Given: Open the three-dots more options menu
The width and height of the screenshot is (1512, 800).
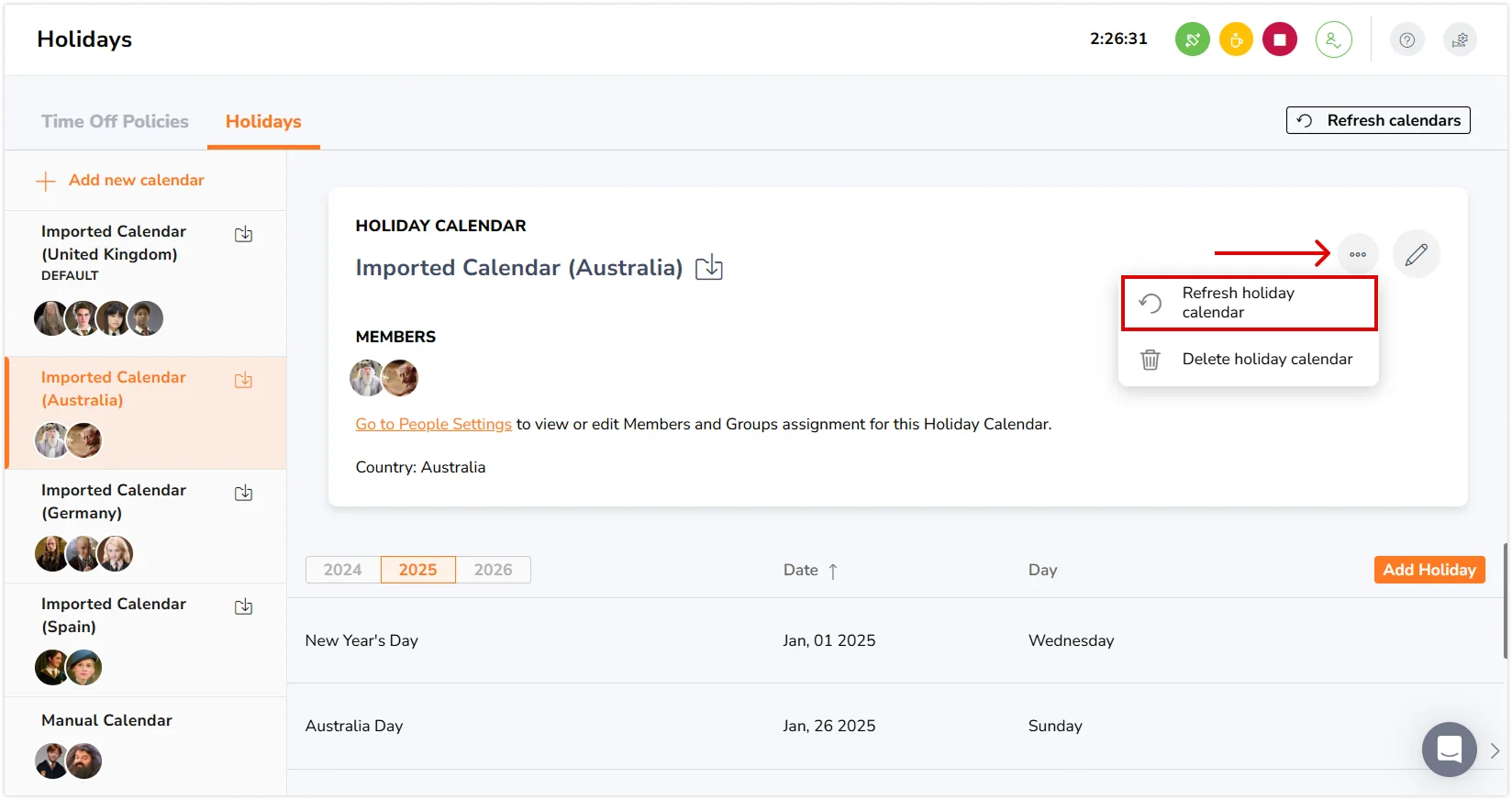Looking at the screenshot, I should tap(1358, 254).
